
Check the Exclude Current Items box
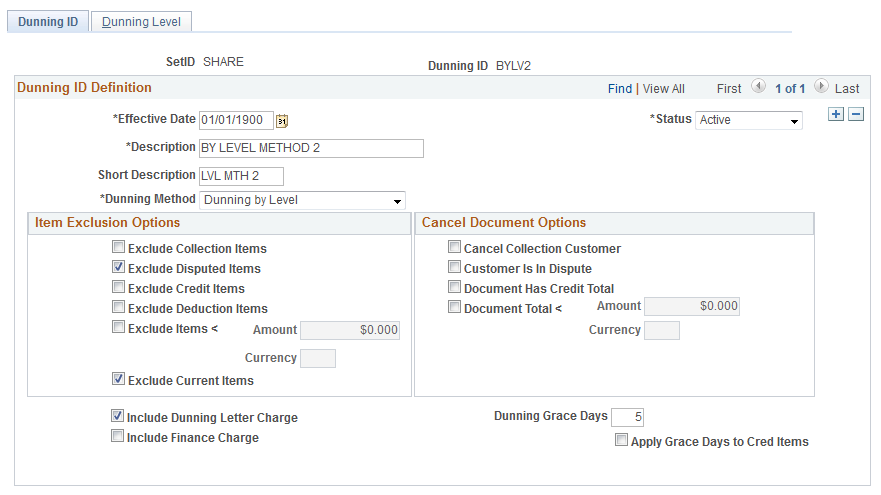pyautogui.click(x=119, y=379)
